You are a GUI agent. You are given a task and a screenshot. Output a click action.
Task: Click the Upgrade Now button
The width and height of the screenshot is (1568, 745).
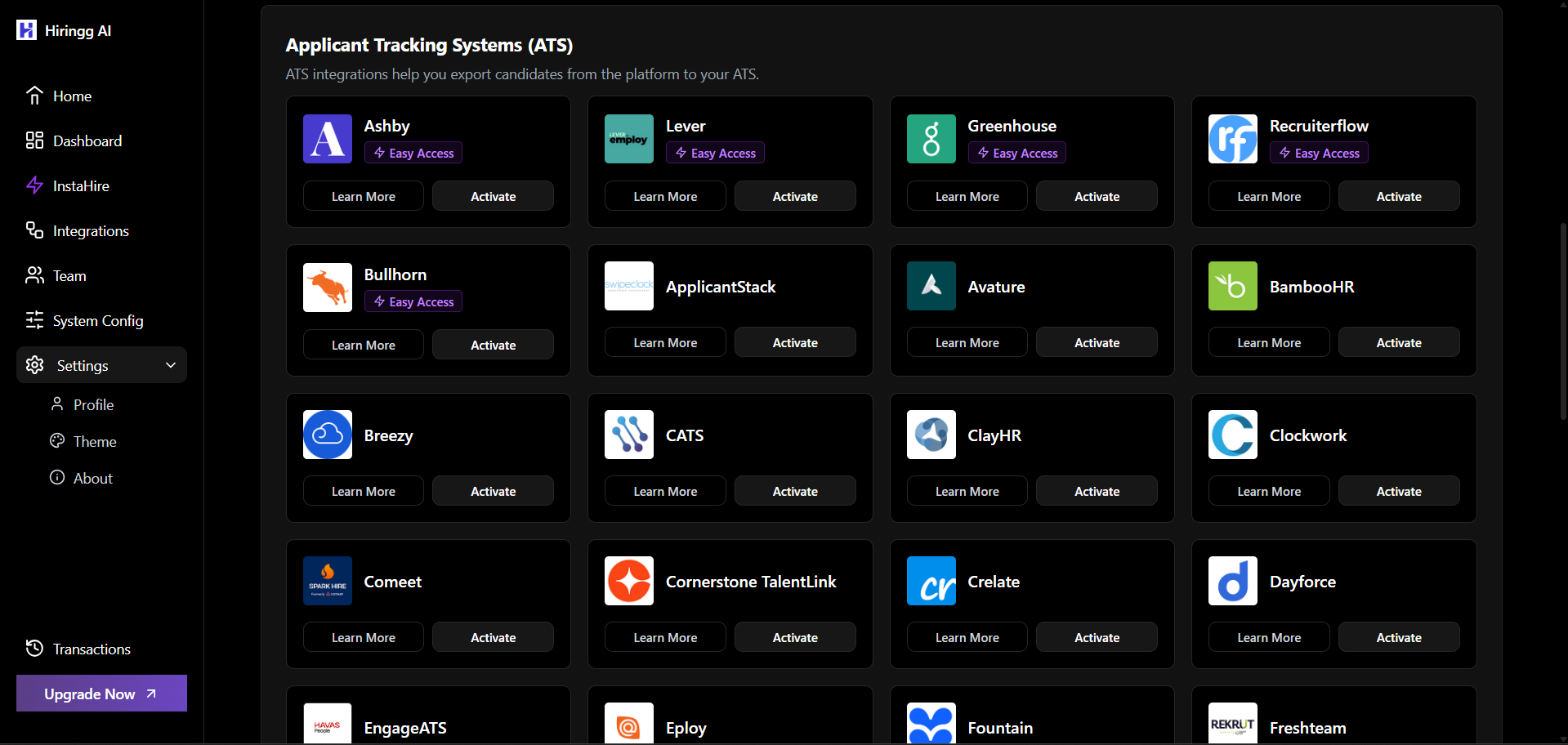(x=101, y=694)
